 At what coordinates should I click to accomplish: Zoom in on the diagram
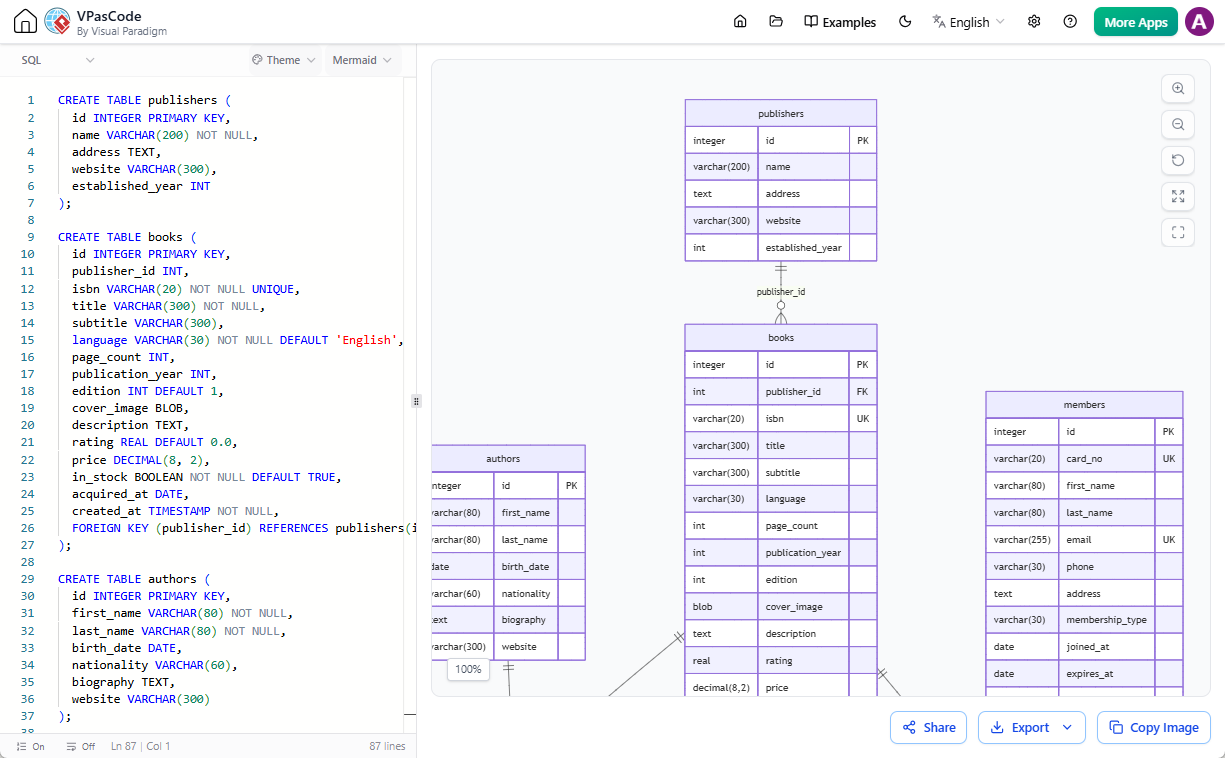(1178, 89)
